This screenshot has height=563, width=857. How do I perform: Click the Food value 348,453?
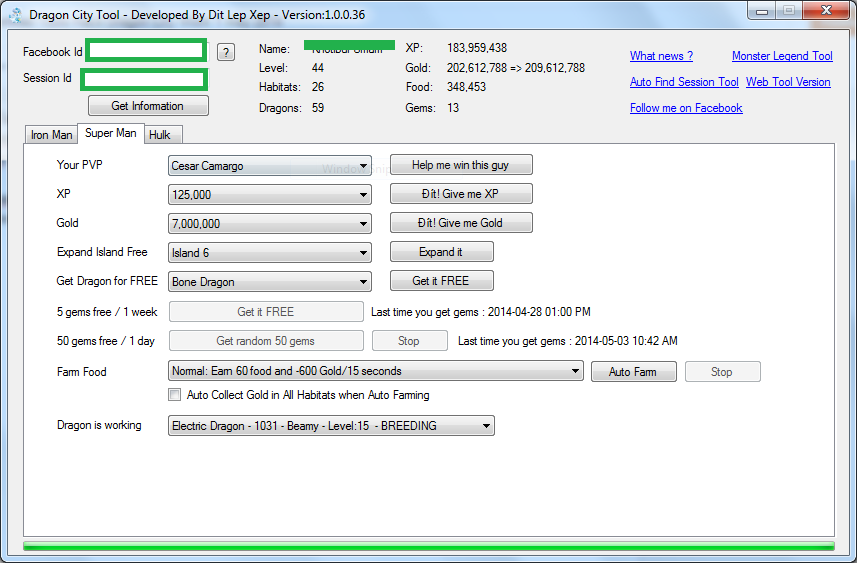[466, 87]
